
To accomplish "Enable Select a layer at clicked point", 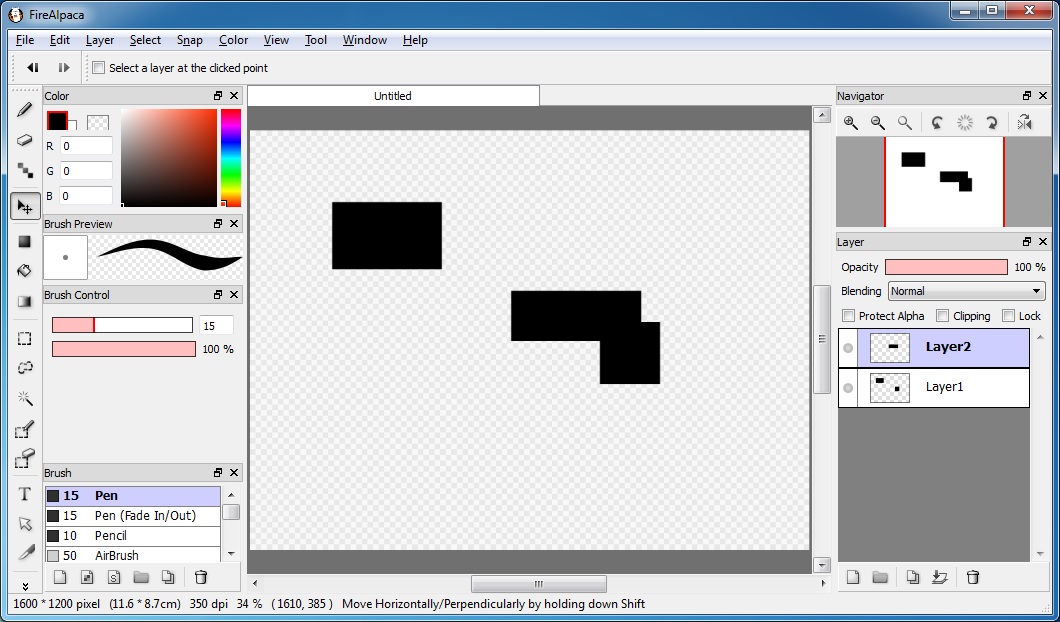I will (x=99, y=68).
